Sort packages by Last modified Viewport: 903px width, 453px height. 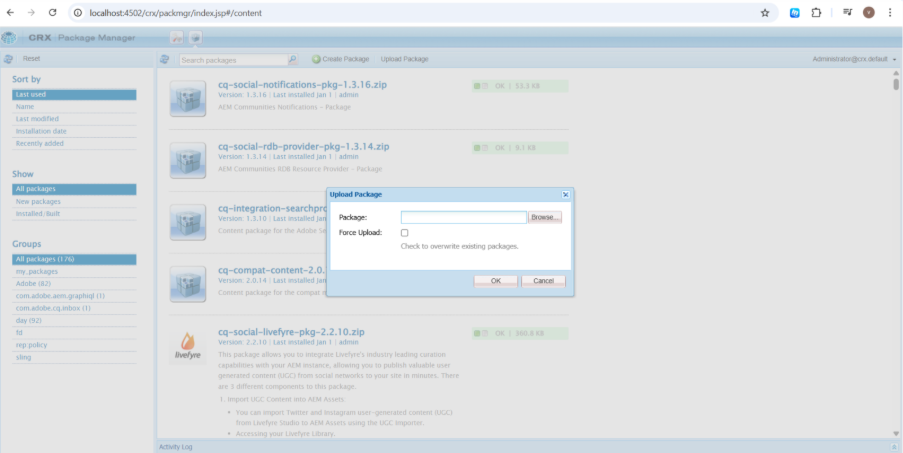point(74,119)
